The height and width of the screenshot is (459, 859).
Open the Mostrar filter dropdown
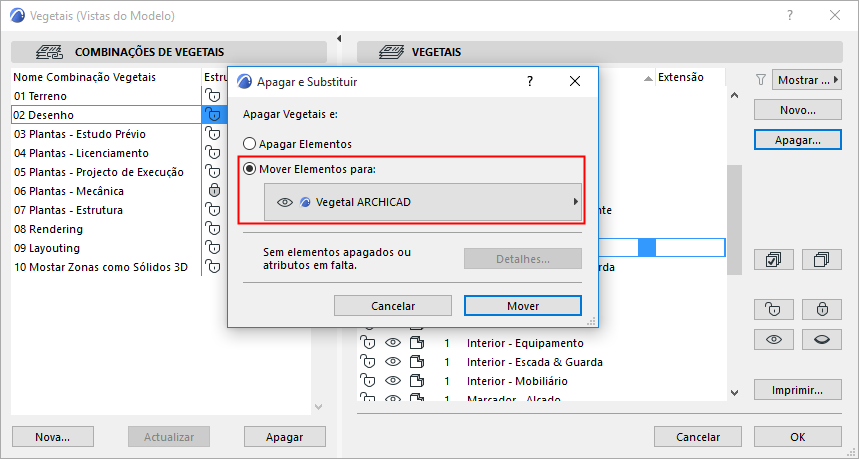pos(809,79)
